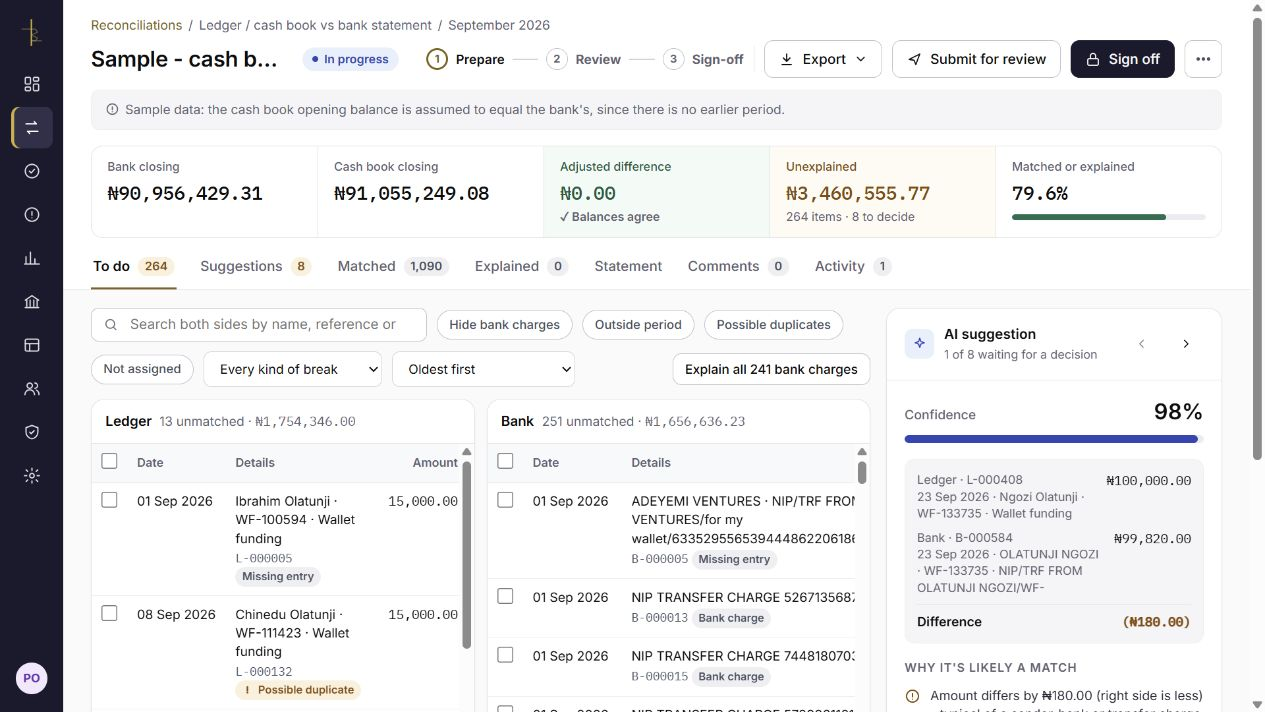The image size is (1265, 712).
Task: Click the 98% confidence bar
Action: click(x=1053, y=439)
